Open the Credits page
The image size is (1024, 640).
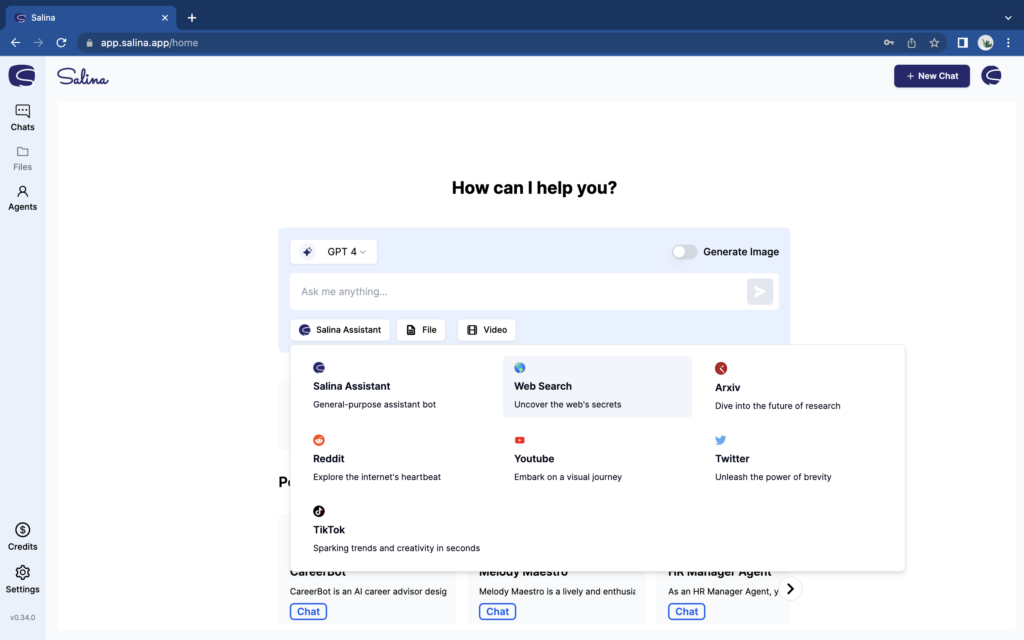[x=22, y=537]
